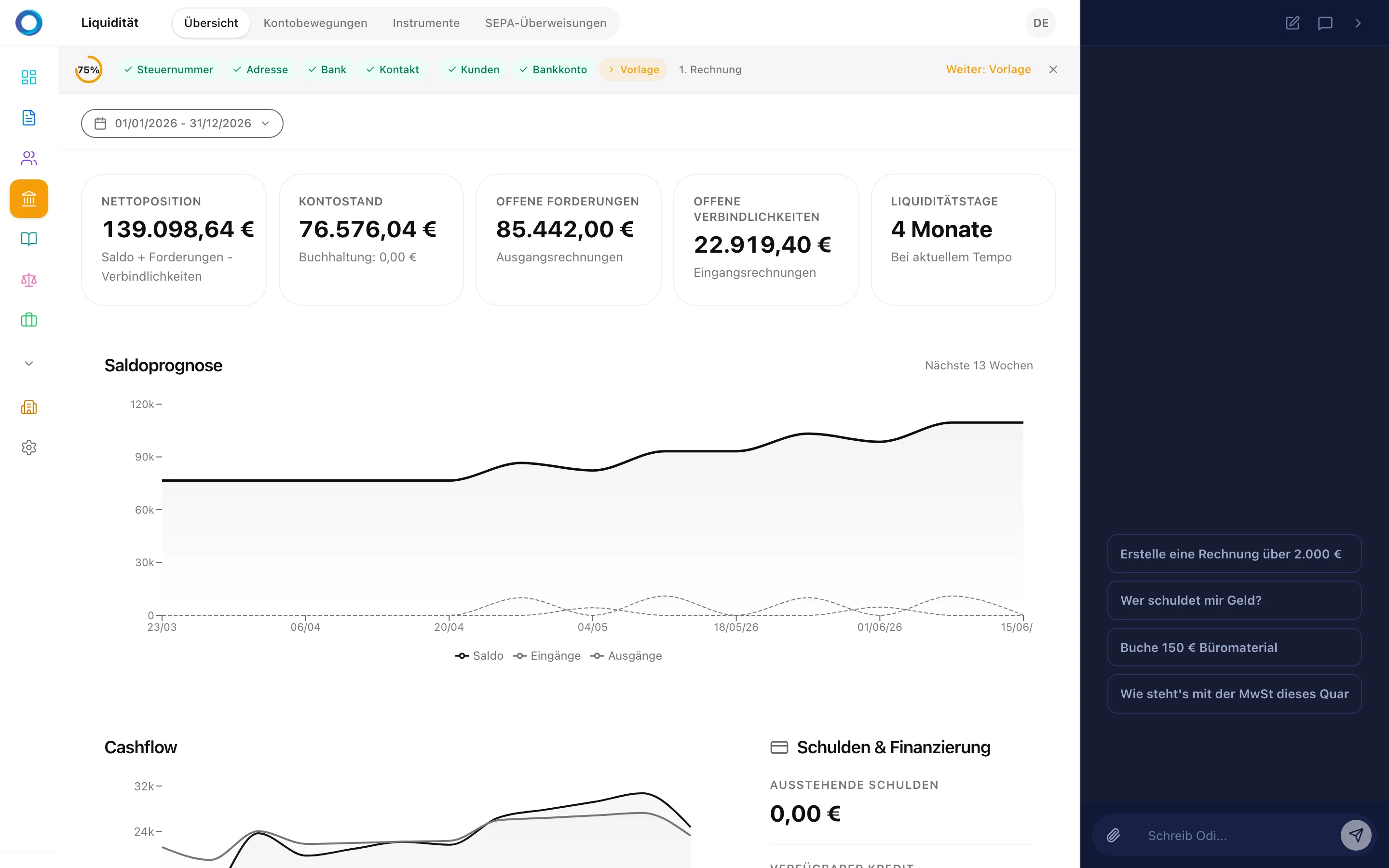The height and width of the screenshot is (868, 1389).
Task: Toggle the Ausgänge series in chart legend
Action: pyautogui.click(x=626, y=656)
